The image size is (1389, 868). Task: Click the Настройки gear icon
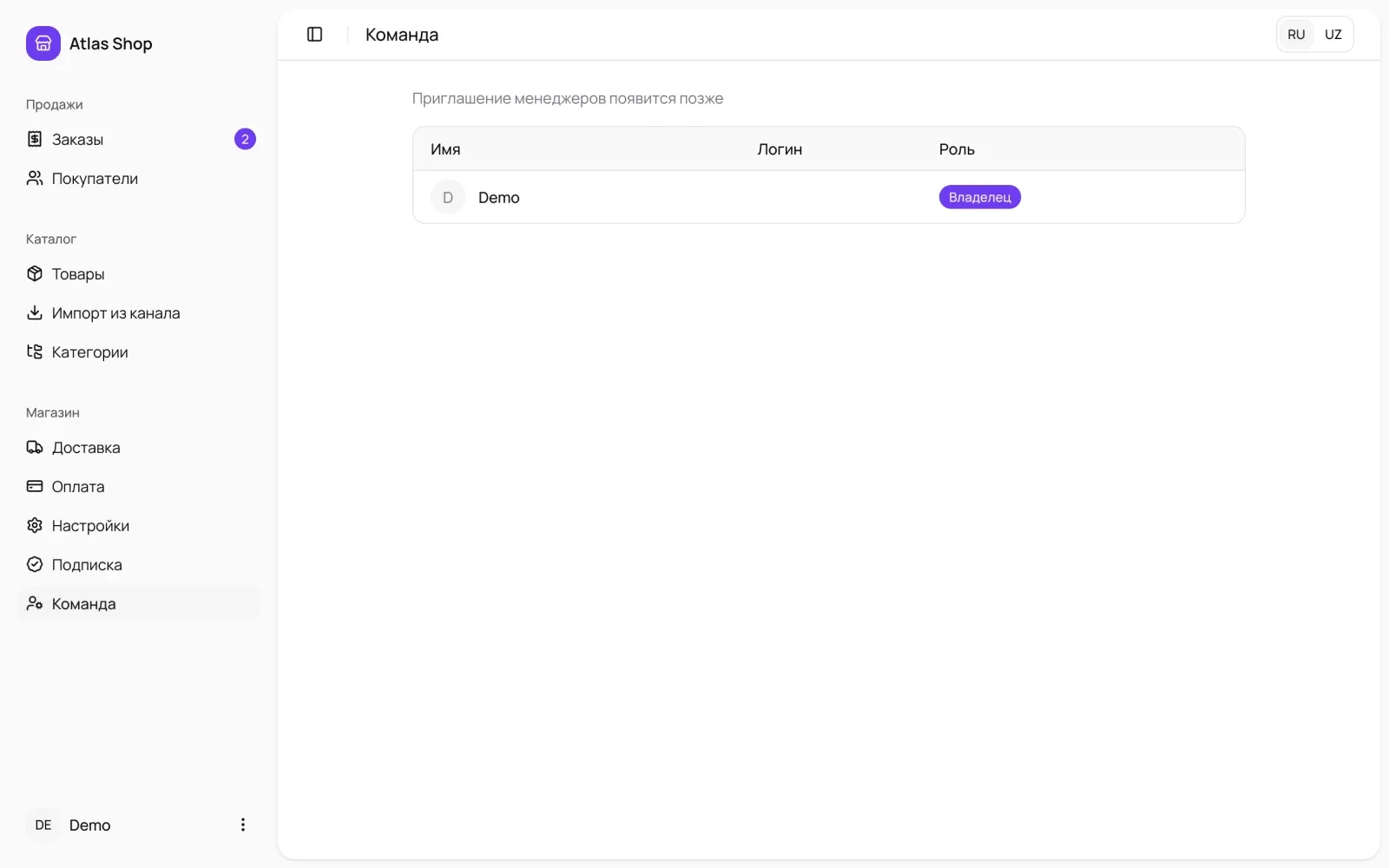tap(35, 525)
